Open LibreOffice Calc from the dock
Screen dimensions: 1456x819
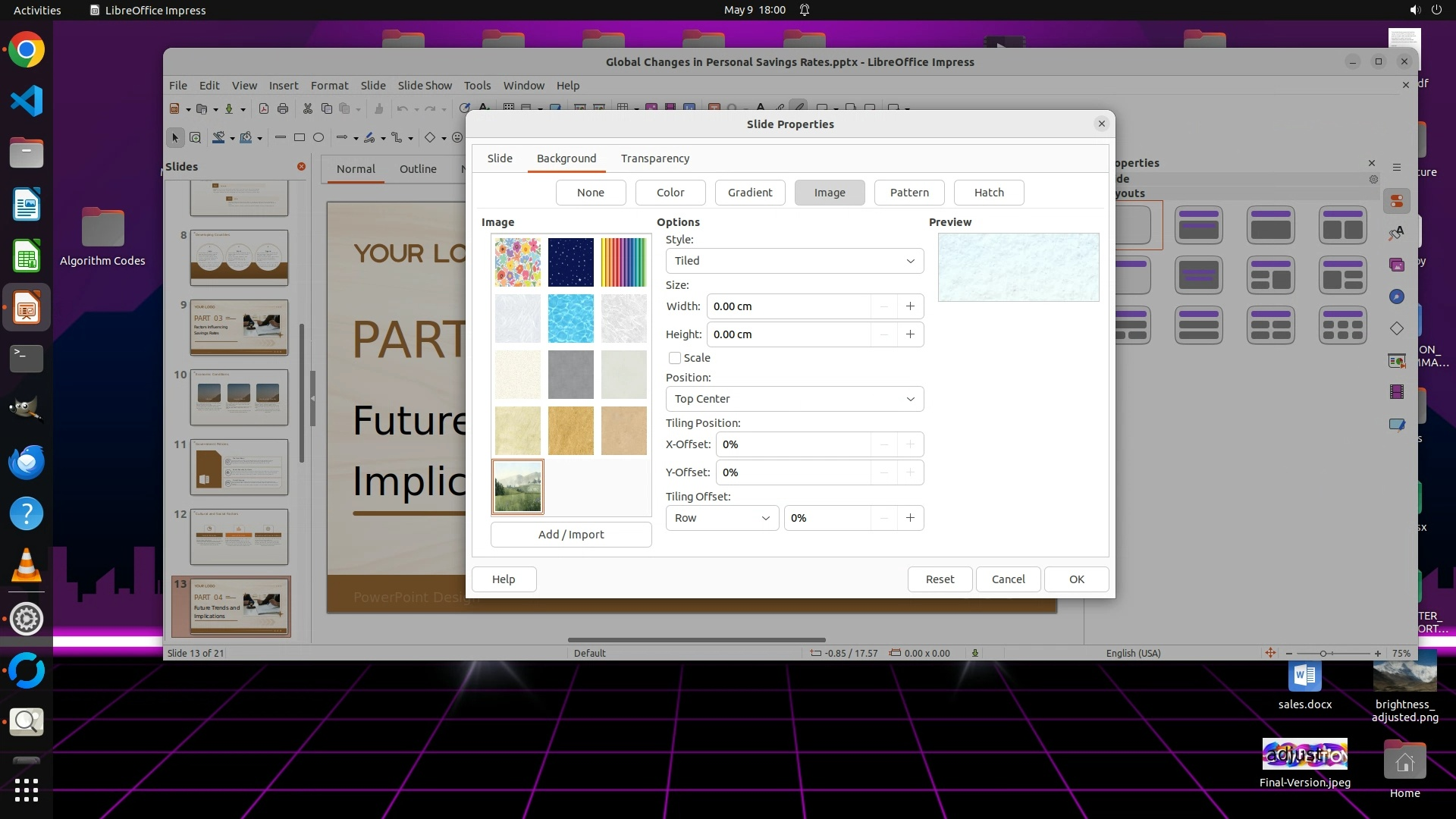tap(27, 256)
